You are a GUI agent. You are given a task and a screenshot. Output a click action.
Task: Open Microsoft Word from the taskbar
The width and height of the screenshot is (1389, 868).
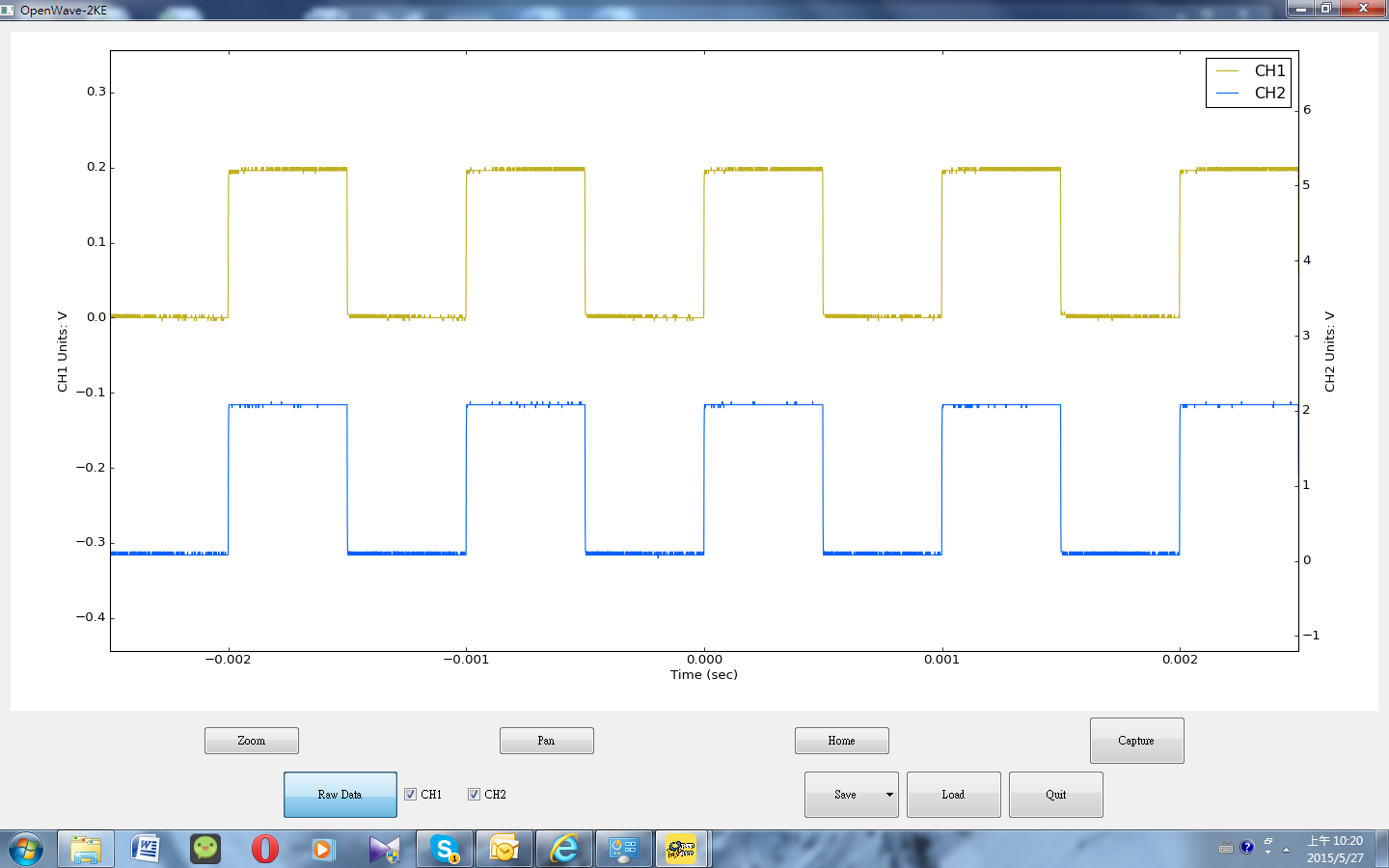pyautogui.click(x=145, y=849)
